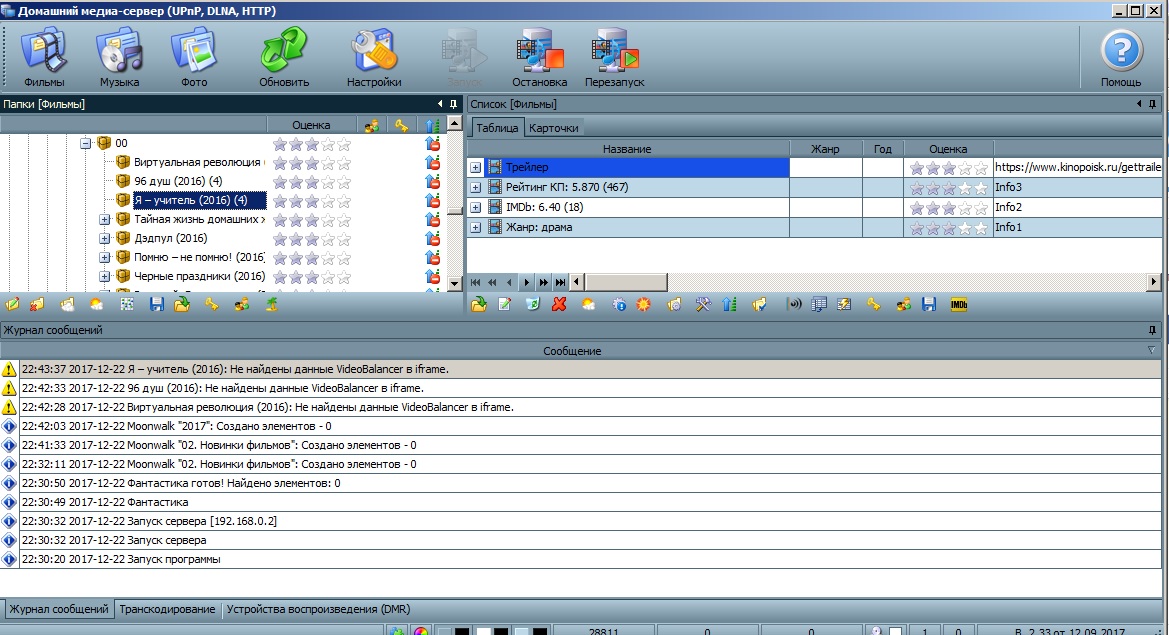Set star rating for Жанр: драма row
1169x635 pixels.
coord(948,228)
